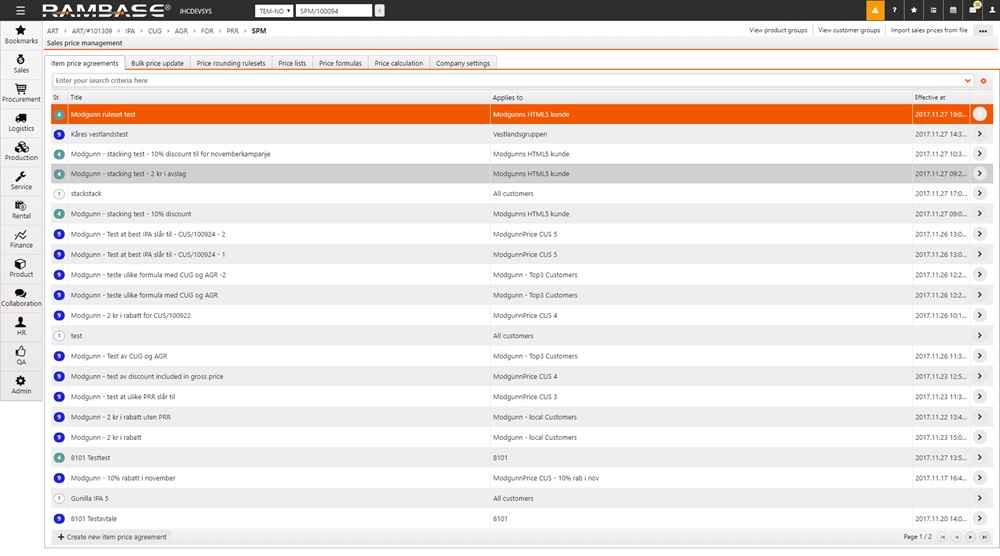Expand the search criteria dropdown arrow

click(x=968, y=80)
